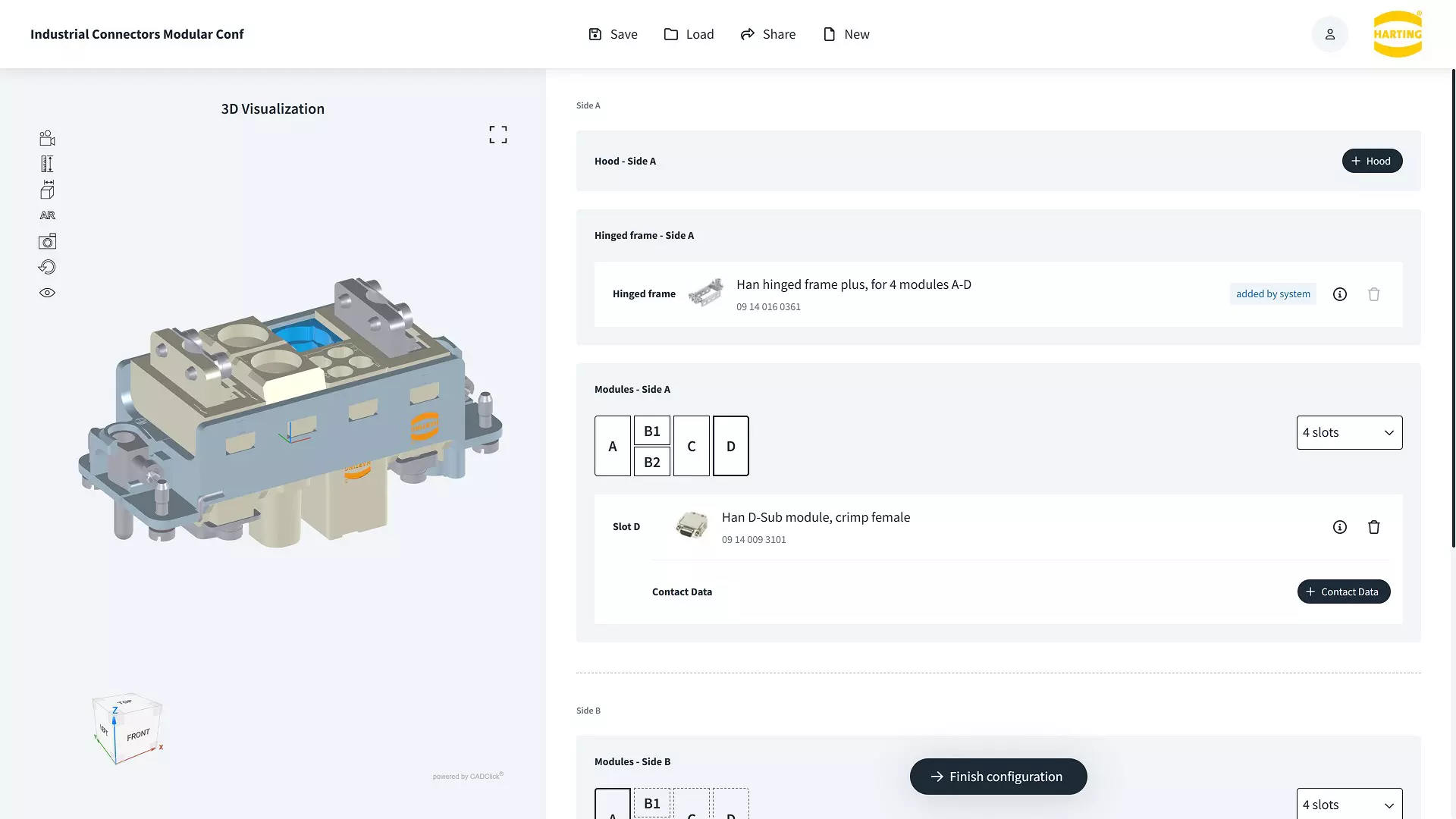Toggle 3D model visibility eye icon
Screen dimensions: 1456x819
47,293
